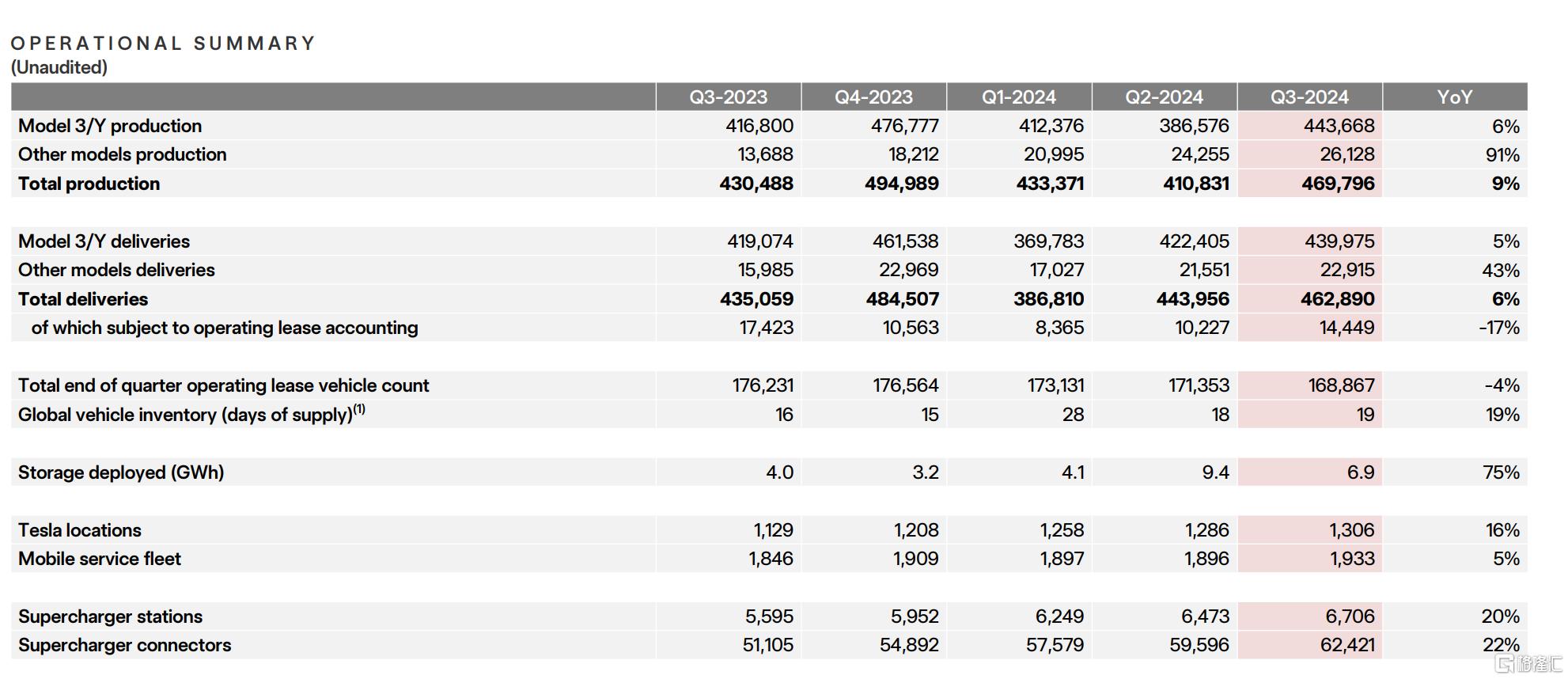Click the OPERATIONAL SUMMARY heading
Screen dimensions: 1568x679
click(x=163, y=43)
